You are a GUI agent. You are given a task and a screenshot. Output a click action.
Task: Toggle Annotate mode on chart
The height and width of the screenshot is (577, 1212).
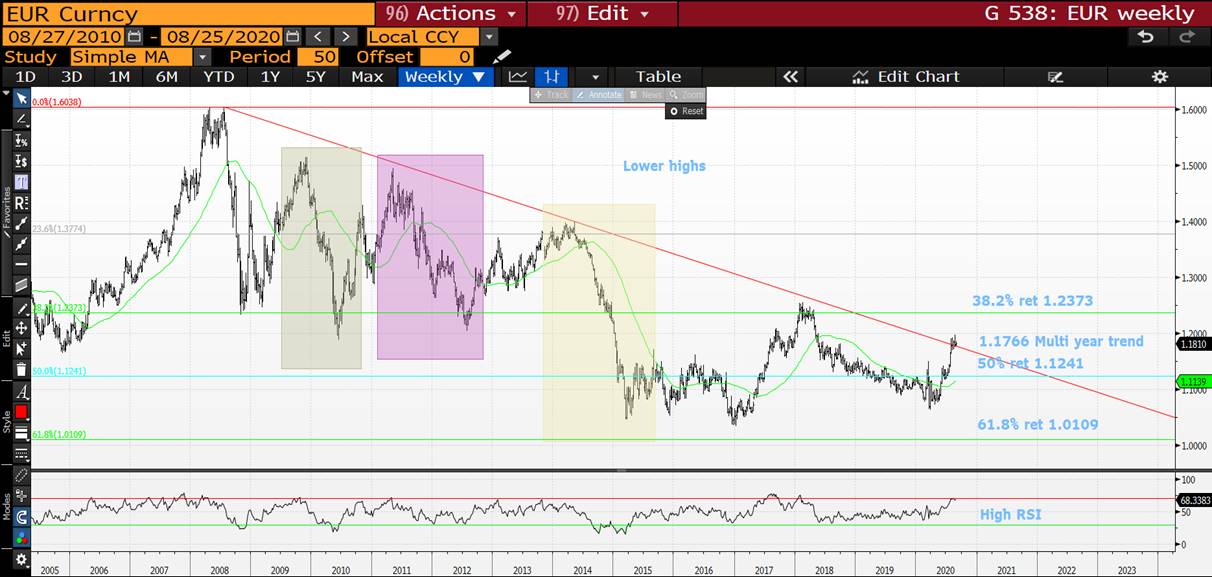[x=599, y=95]
